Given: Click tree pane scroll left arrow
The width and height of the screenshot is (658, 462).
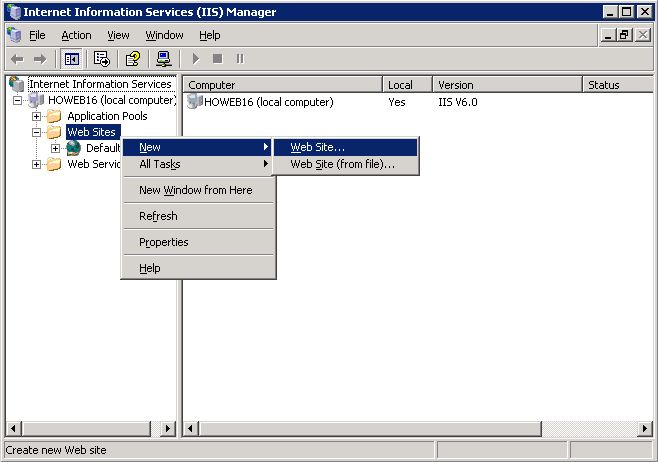Looking at the screenshot, I should click(14, 428).
